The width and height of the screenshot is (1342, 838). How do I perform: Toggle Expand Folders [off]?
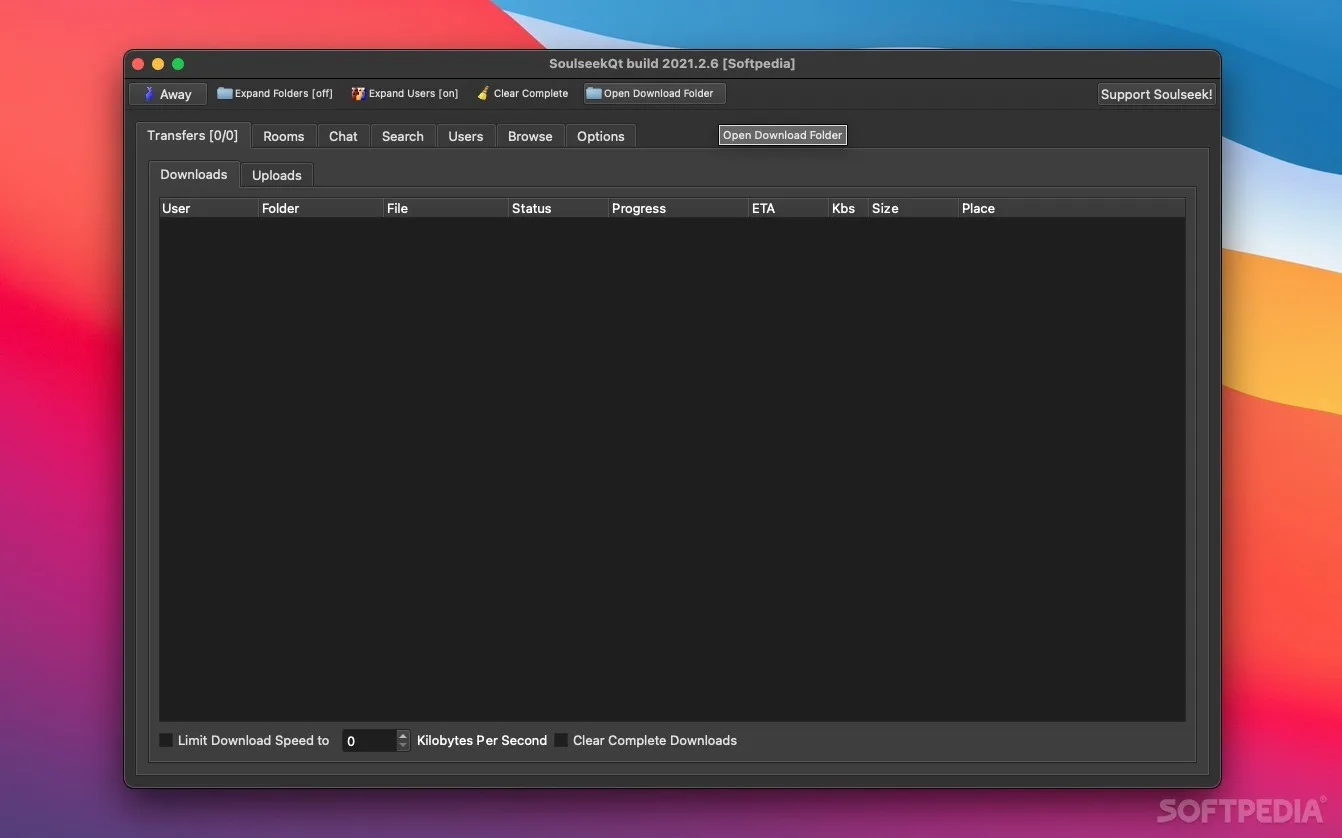pos(275,94)
